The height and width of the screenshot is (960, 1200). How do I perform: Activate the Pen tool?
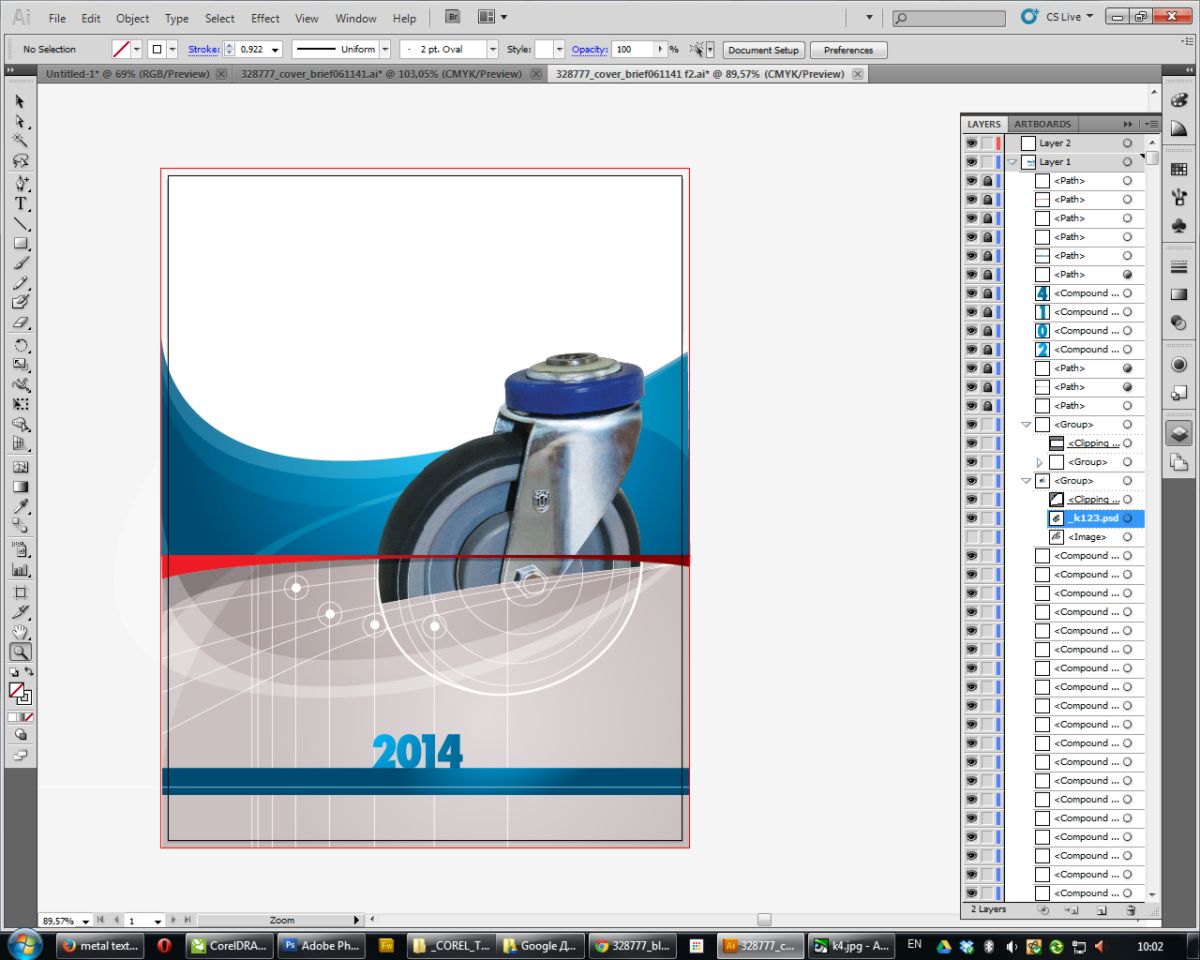[20, 183]
